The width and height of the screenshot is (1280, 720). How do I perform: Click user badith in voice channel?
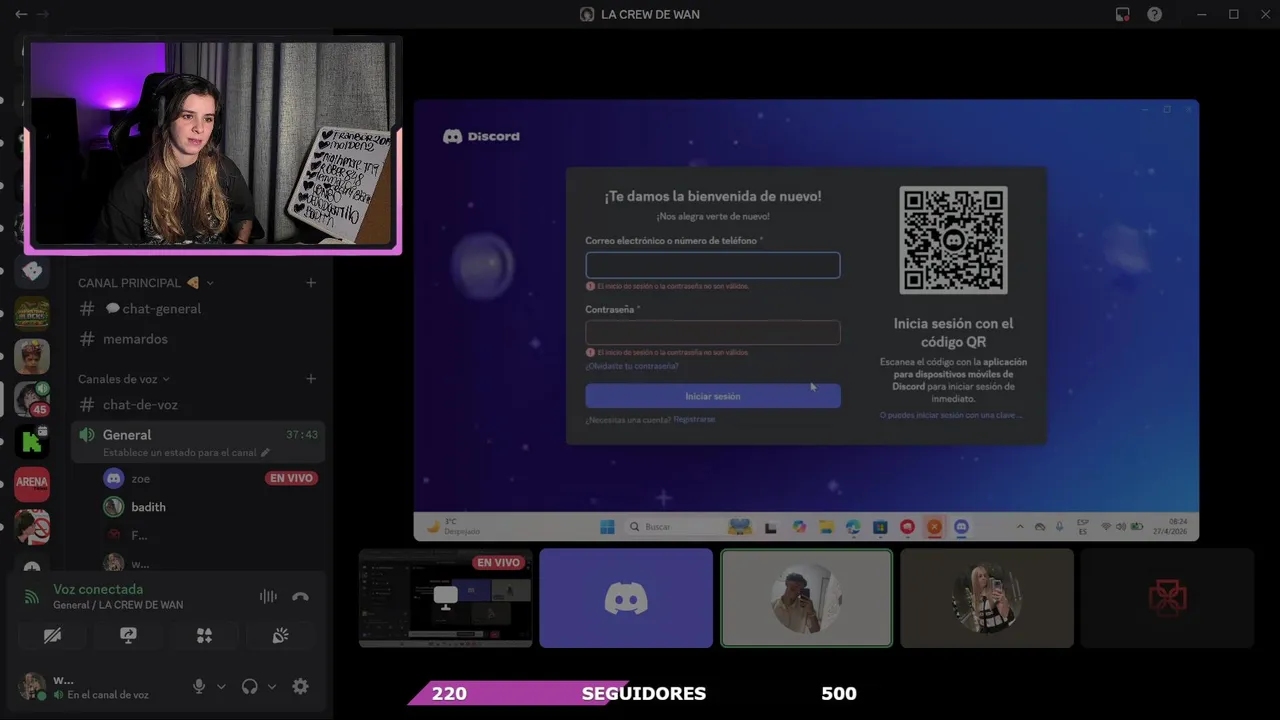click(148, 507)
